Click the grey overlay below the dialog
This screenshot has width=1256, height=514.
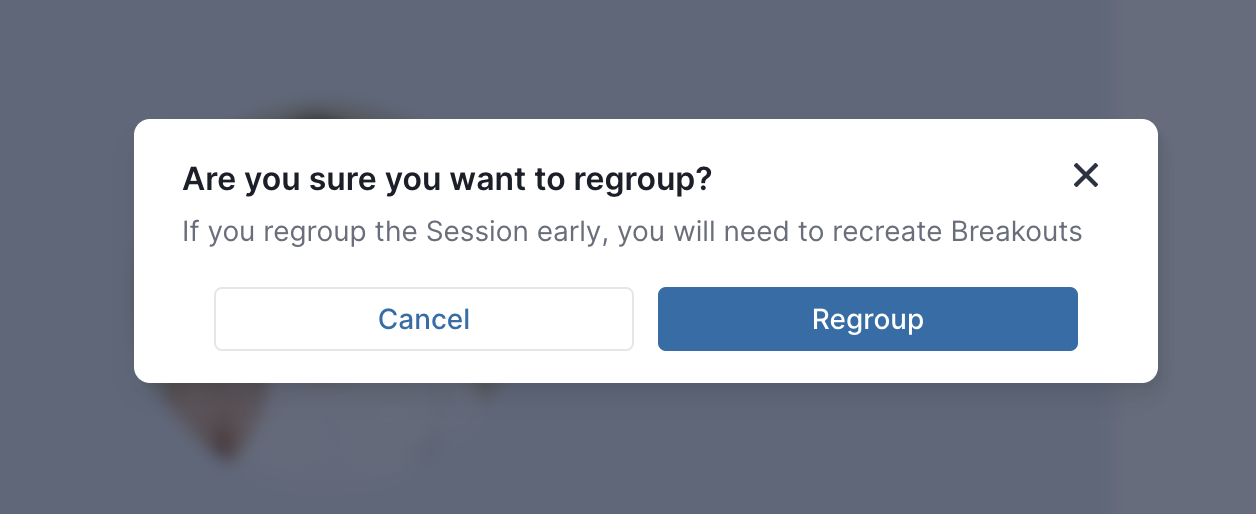pos(628,450)
